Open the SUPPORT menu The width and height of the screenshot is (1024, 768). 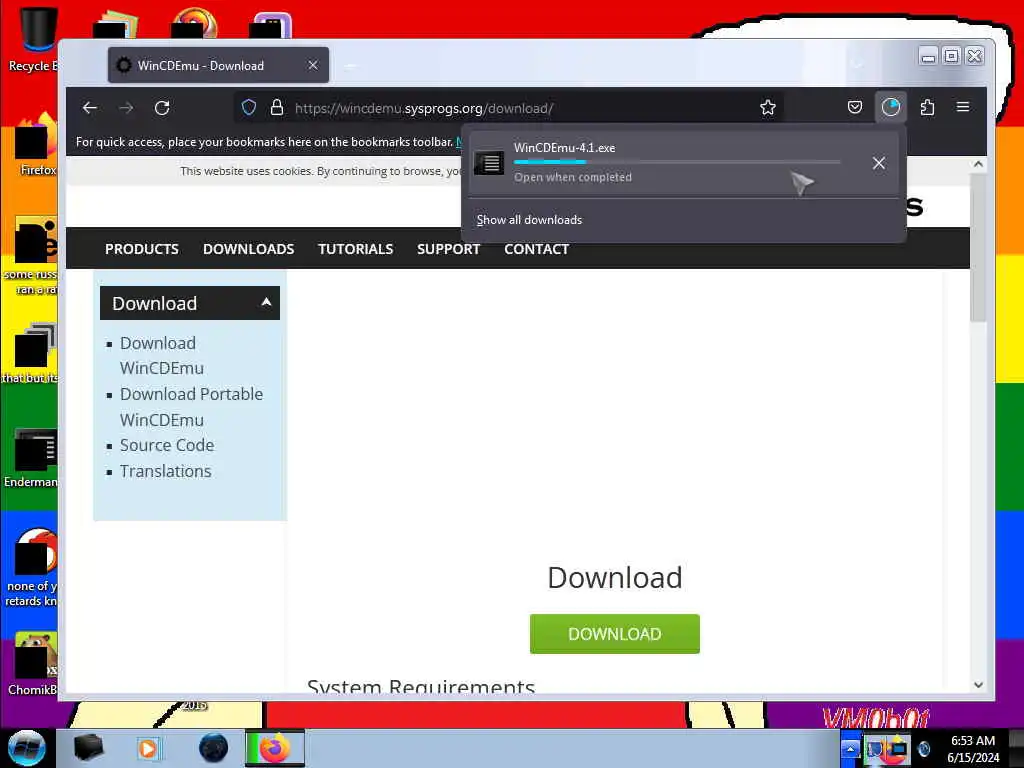449,249
